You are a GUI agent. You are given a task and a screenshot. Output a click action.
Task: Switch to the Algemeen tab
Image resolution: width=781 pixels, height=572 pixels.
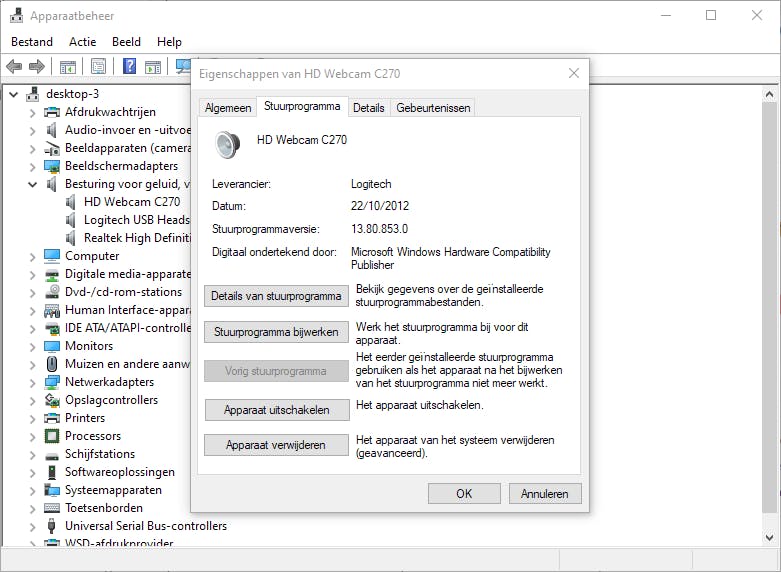point(228,108)
